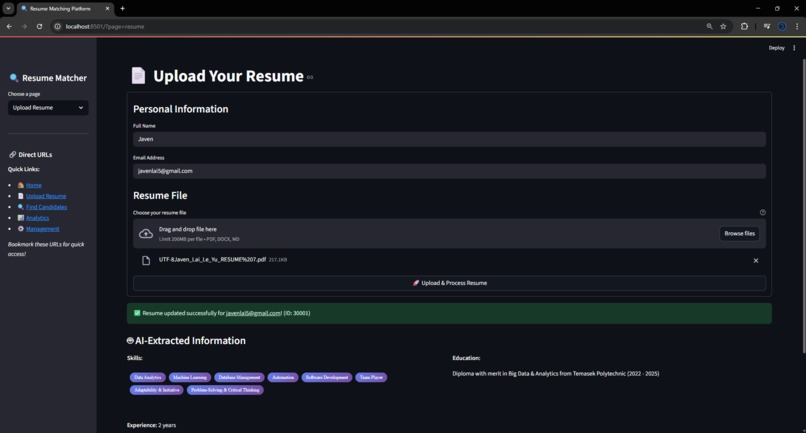Open the Find Candidates quick link
The width and height of the screenshot is (806, 433).
46,207
